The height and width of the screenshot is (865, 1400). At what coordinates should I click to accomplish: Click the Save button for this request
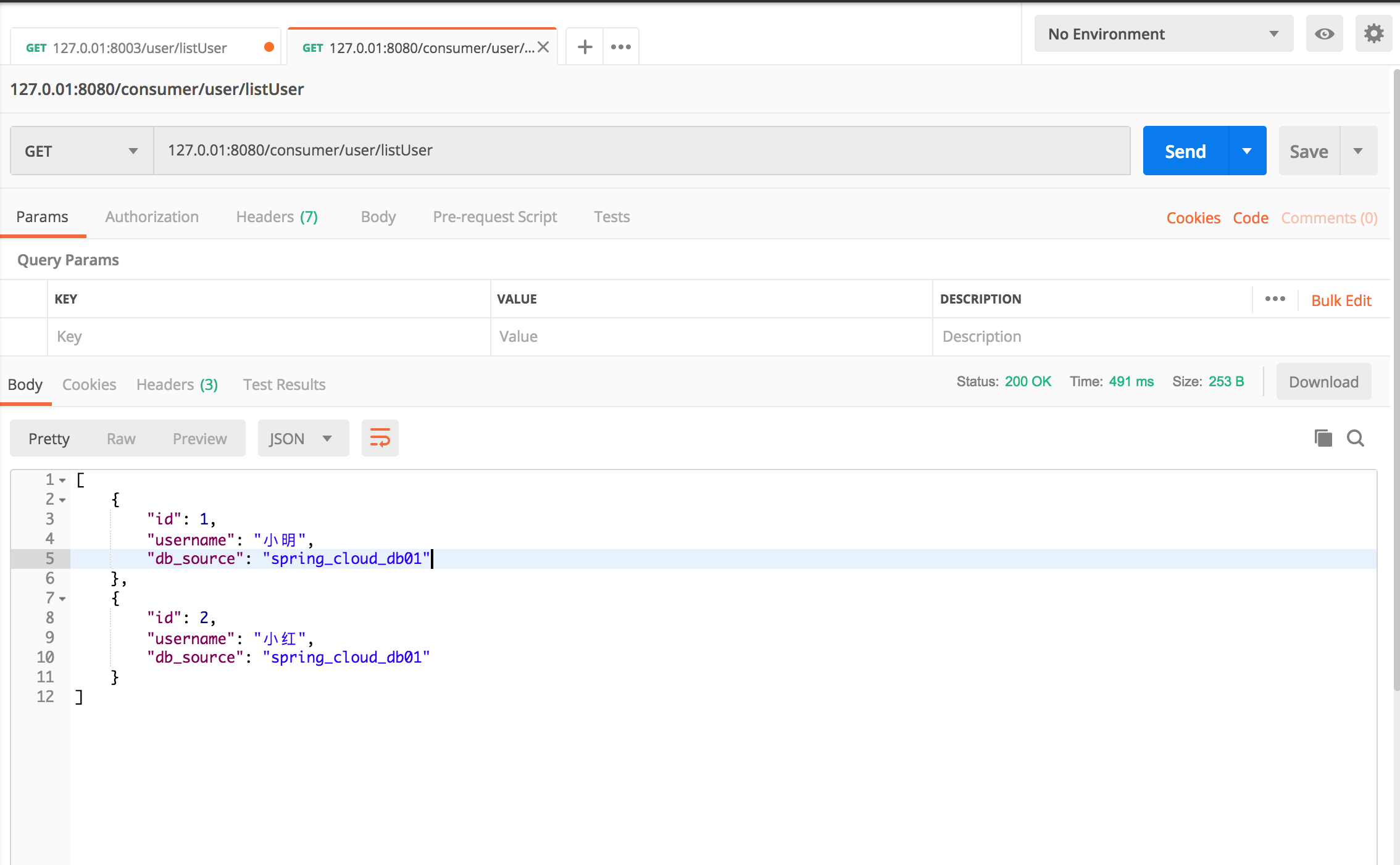[x=1310, y=150]
